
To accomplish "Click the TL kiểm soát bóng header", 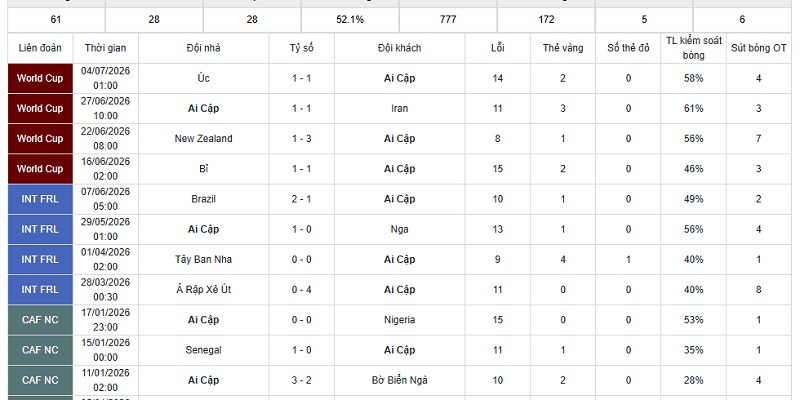I will [694, 48].
